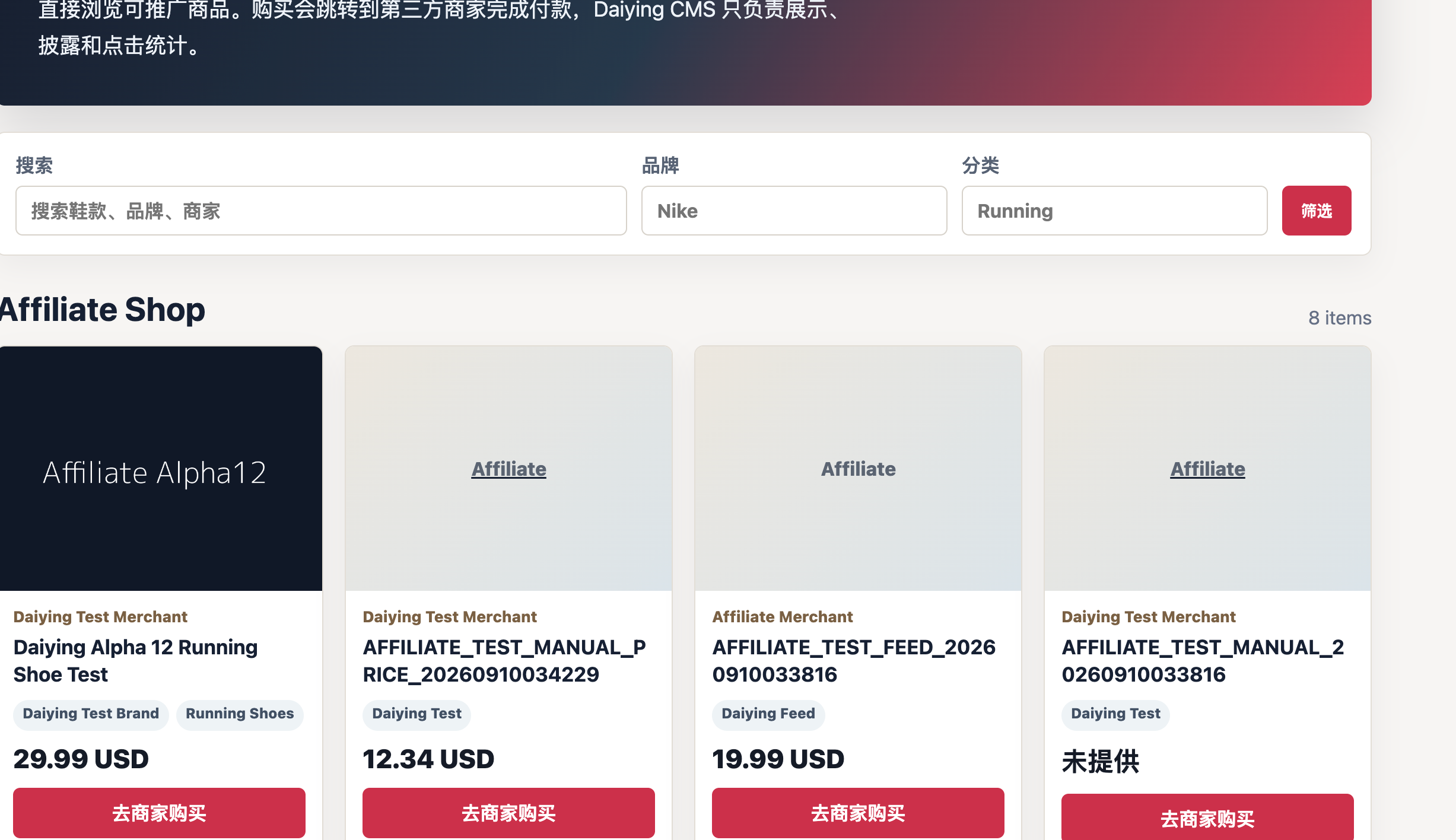This screenshot has width=1456, height=840.
Task: Select the Daiying Feed tag
Action: point(768,714)
